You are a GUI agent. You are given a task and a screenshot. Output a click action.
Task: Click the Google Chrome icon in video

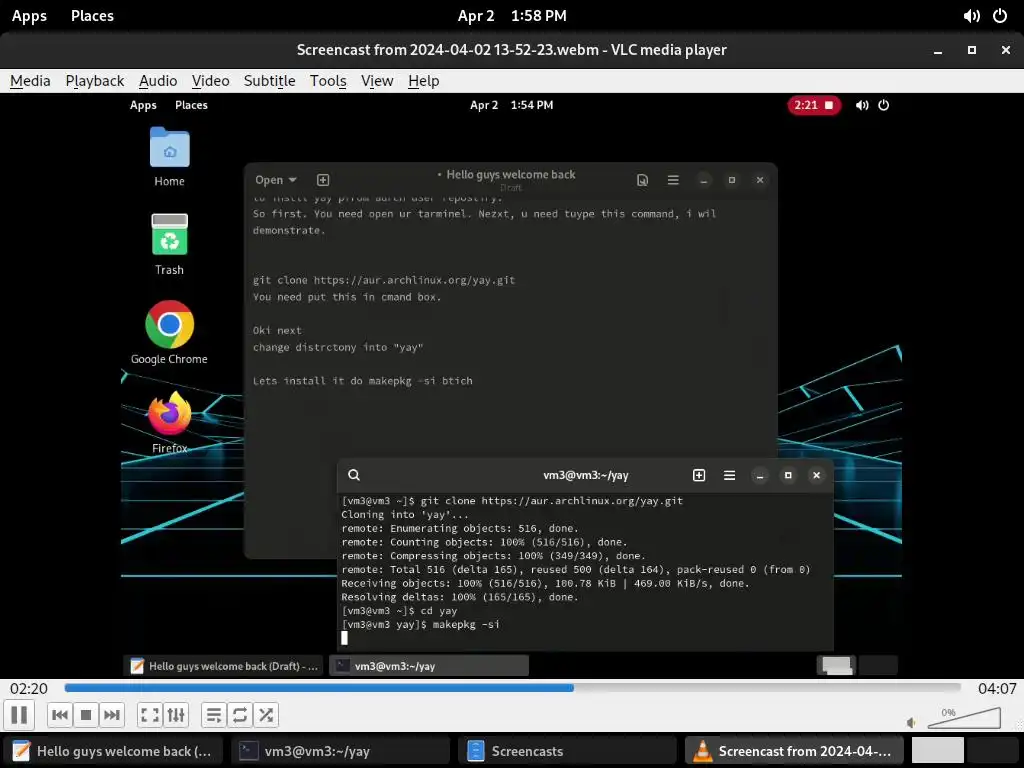[169, 332]
